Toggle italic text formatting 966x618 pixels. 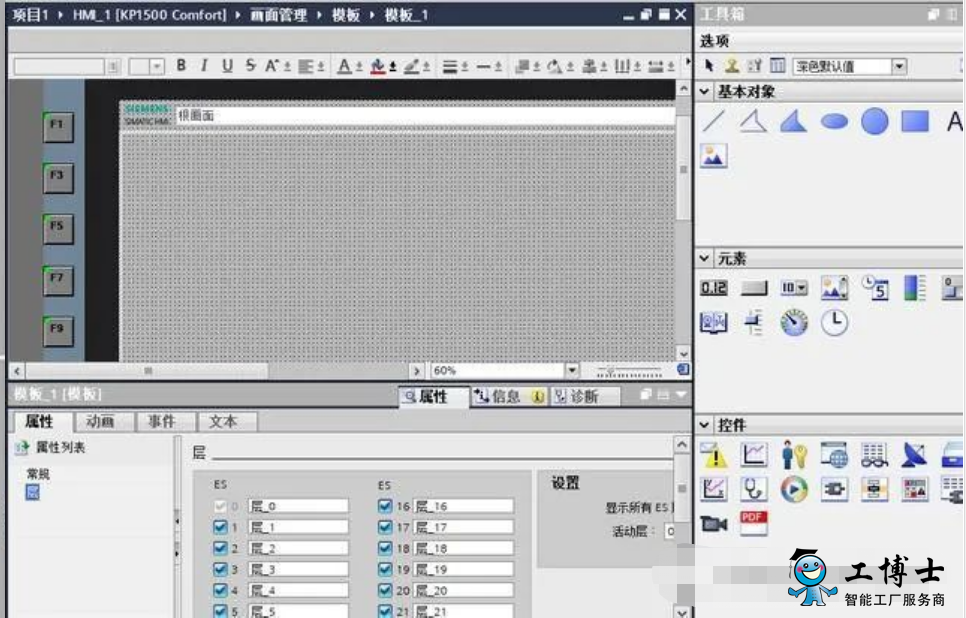204,65
